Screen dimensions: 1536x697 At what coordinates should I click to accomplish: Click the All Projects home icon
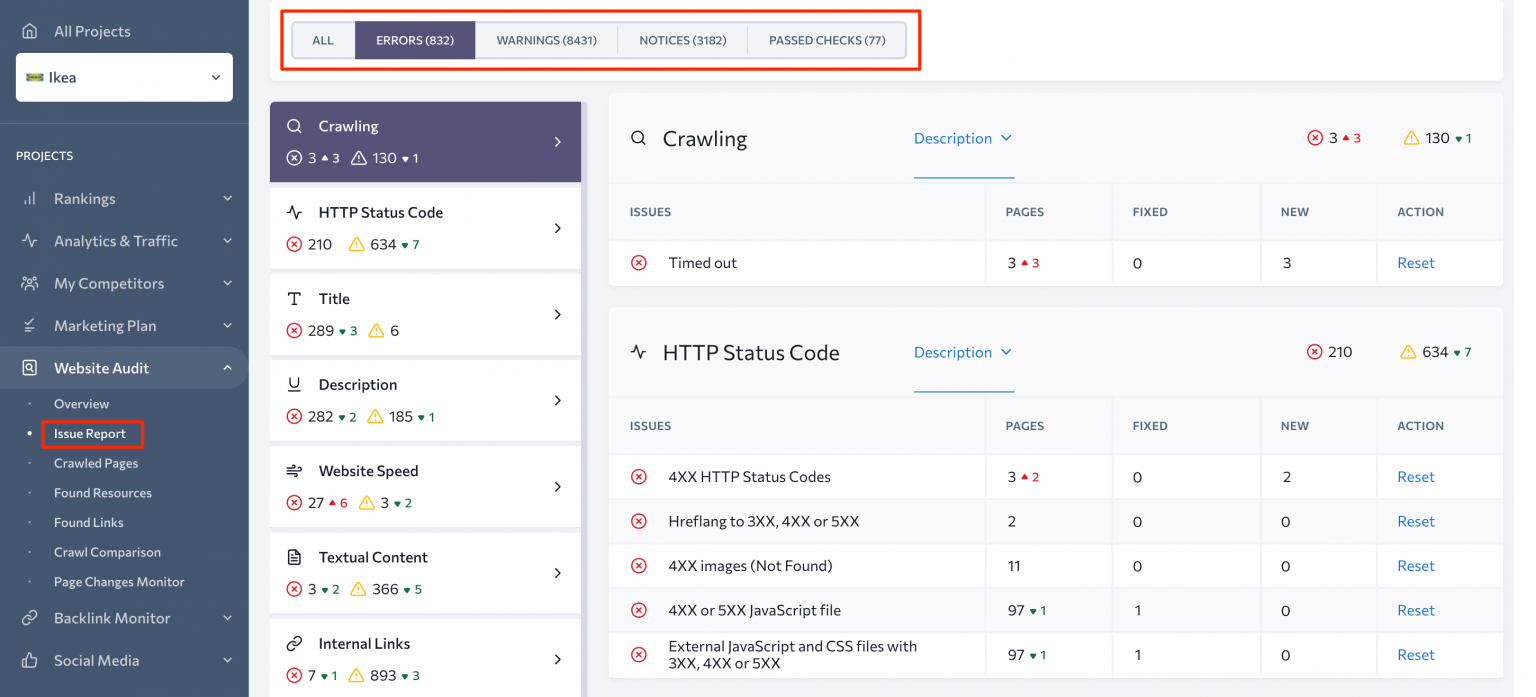[x=30, y=31]
